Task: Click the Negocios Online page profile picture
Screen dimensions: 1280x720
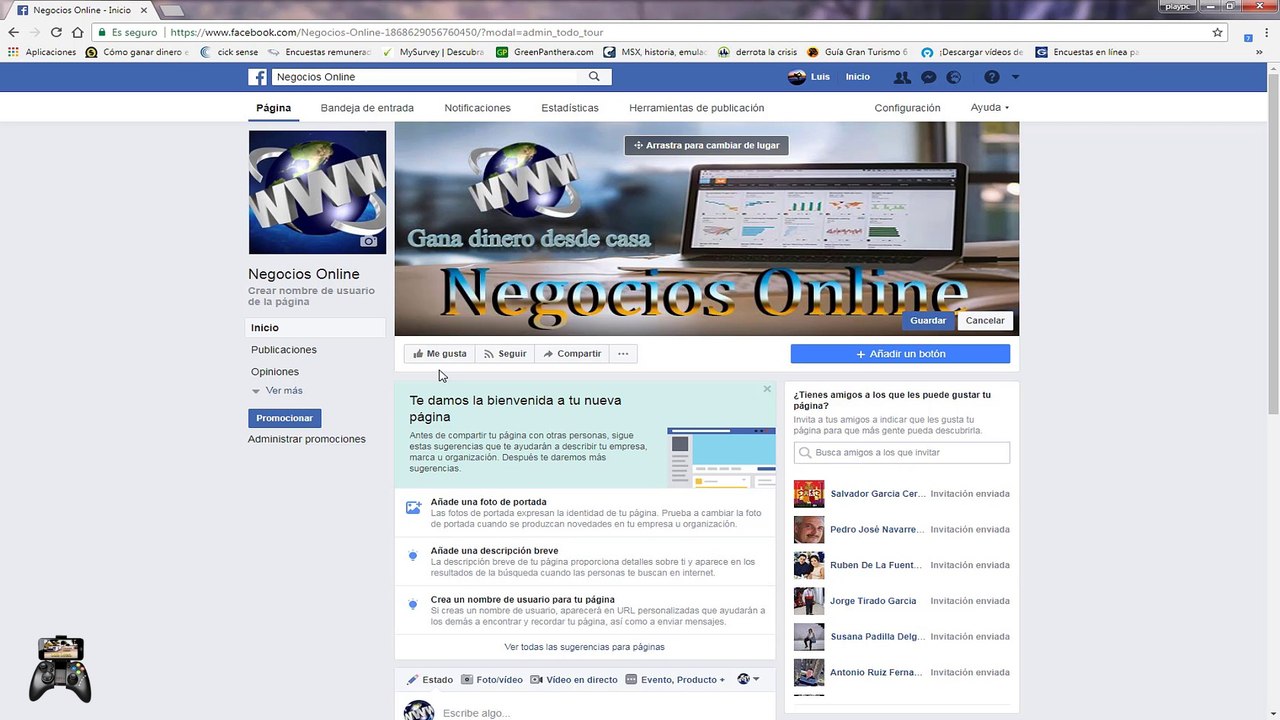Action: coord(317,192)
